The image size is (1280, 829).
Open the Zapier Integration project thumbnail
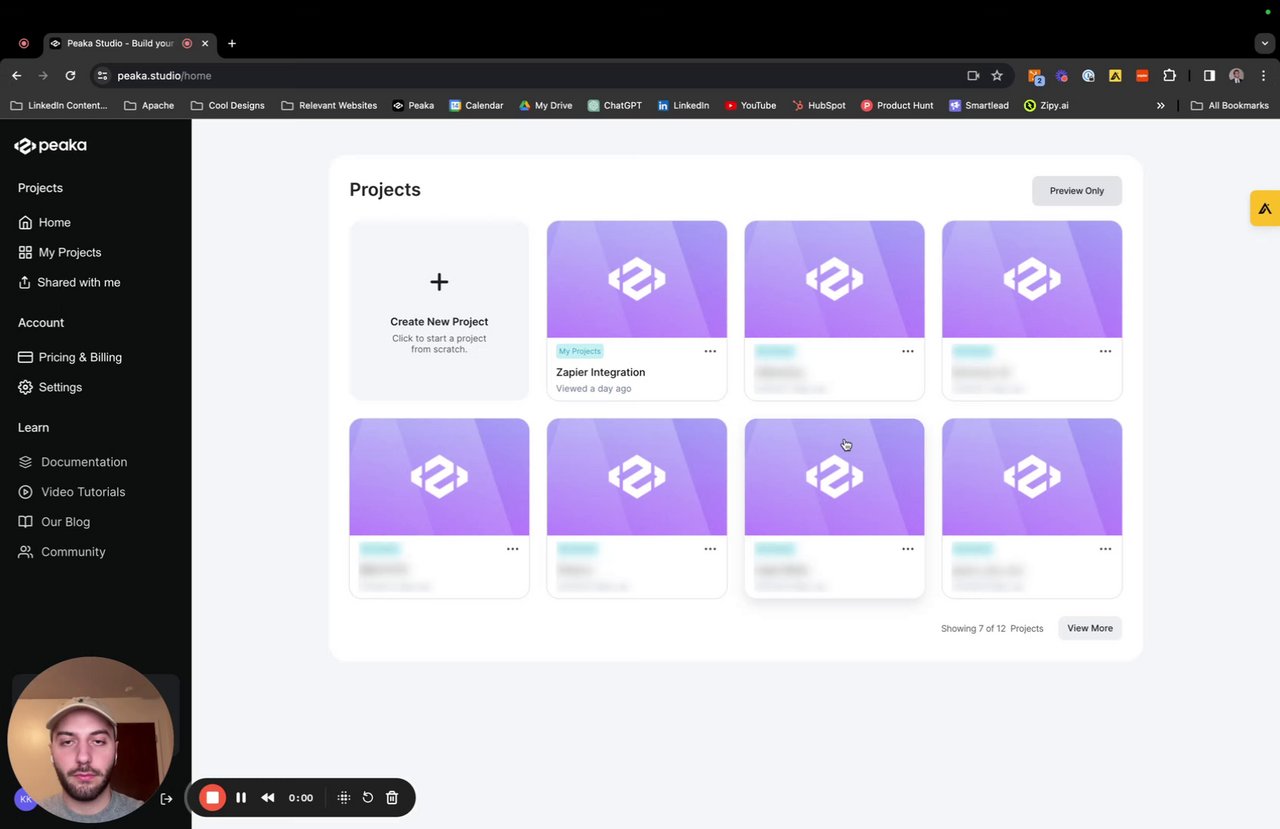click(637, 279)
